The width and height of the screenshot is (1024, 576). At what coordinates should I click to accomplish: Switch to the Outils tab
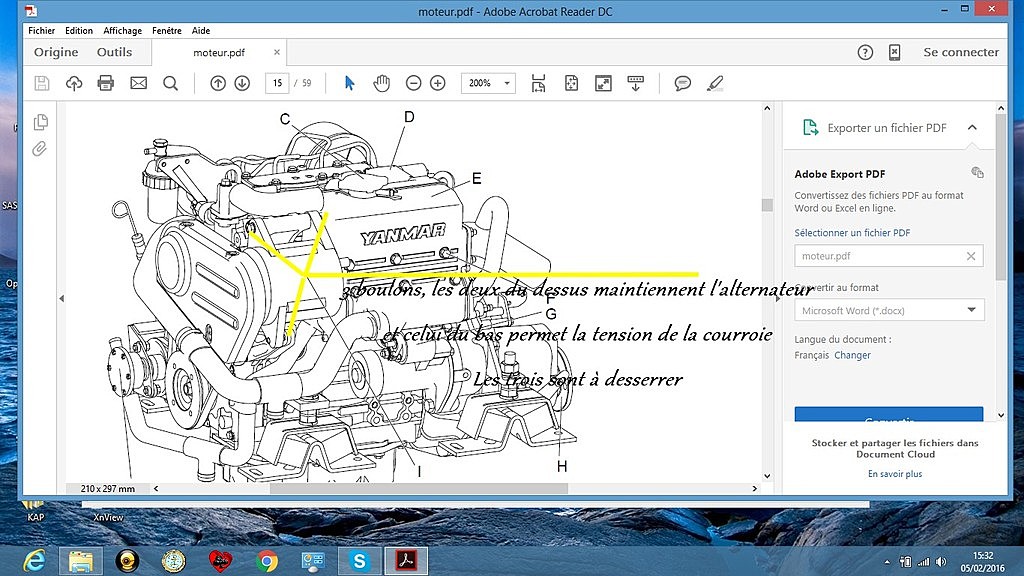click(x=114, y=52)
